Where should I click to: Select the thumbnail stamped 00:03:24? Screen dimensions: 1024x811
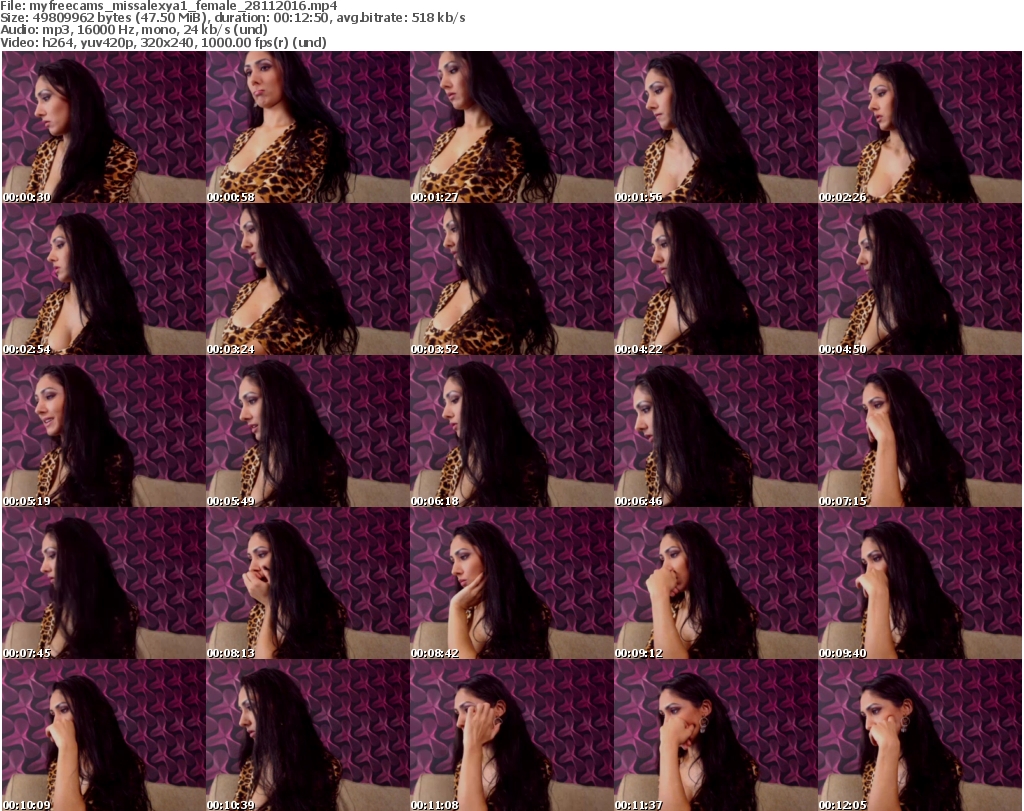point(308,279)
